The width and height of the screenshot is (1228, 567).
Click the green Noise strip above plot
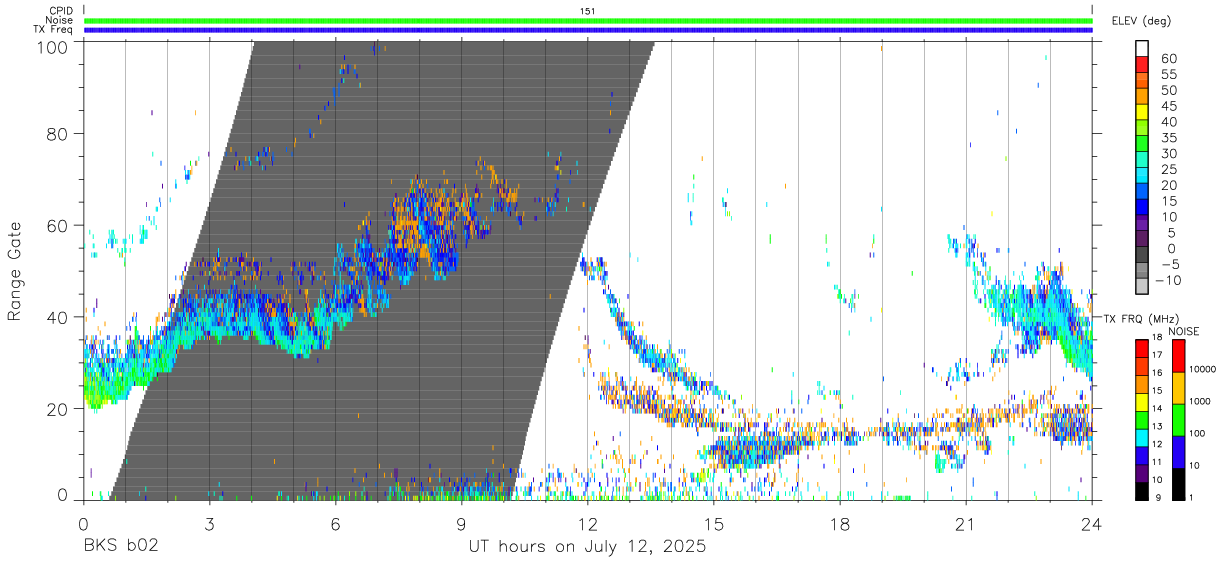pyautogui.click(x=588, y=20)
